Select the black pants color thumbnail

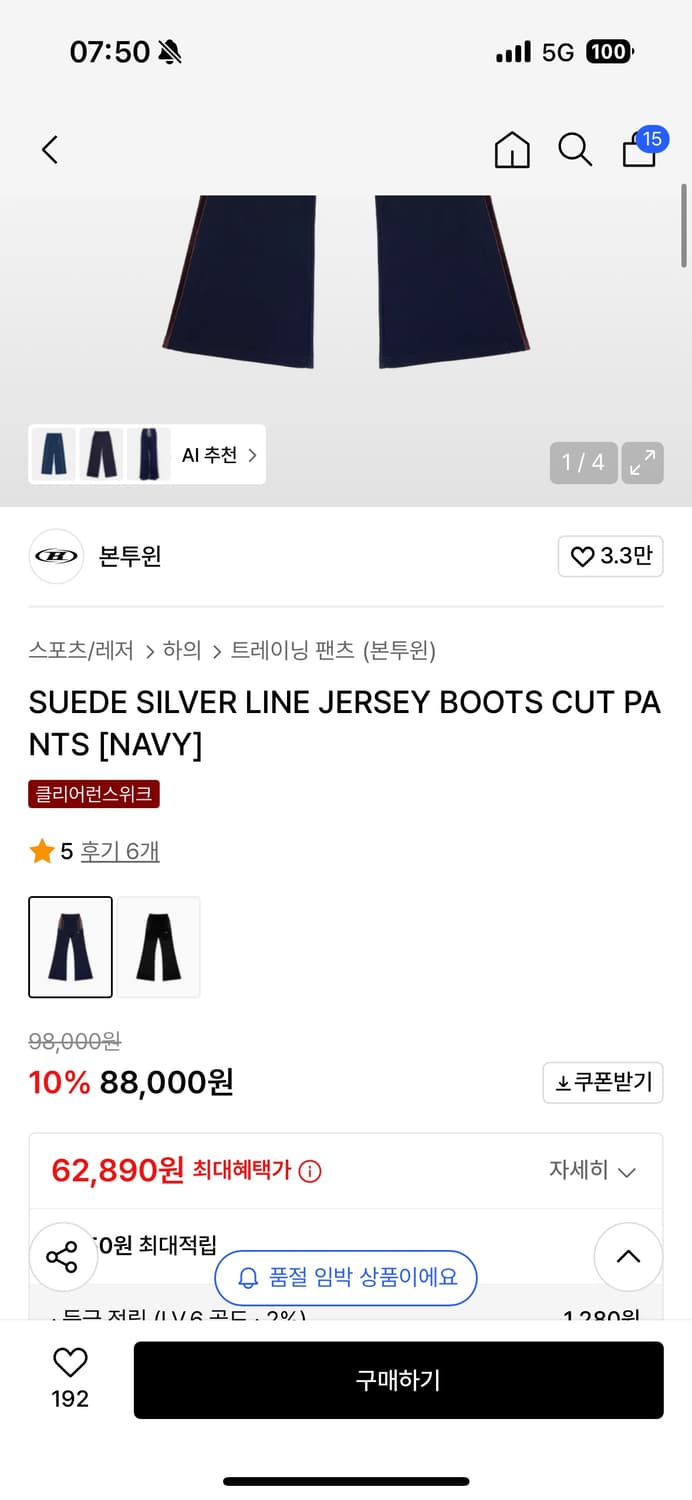click(158, 946)
